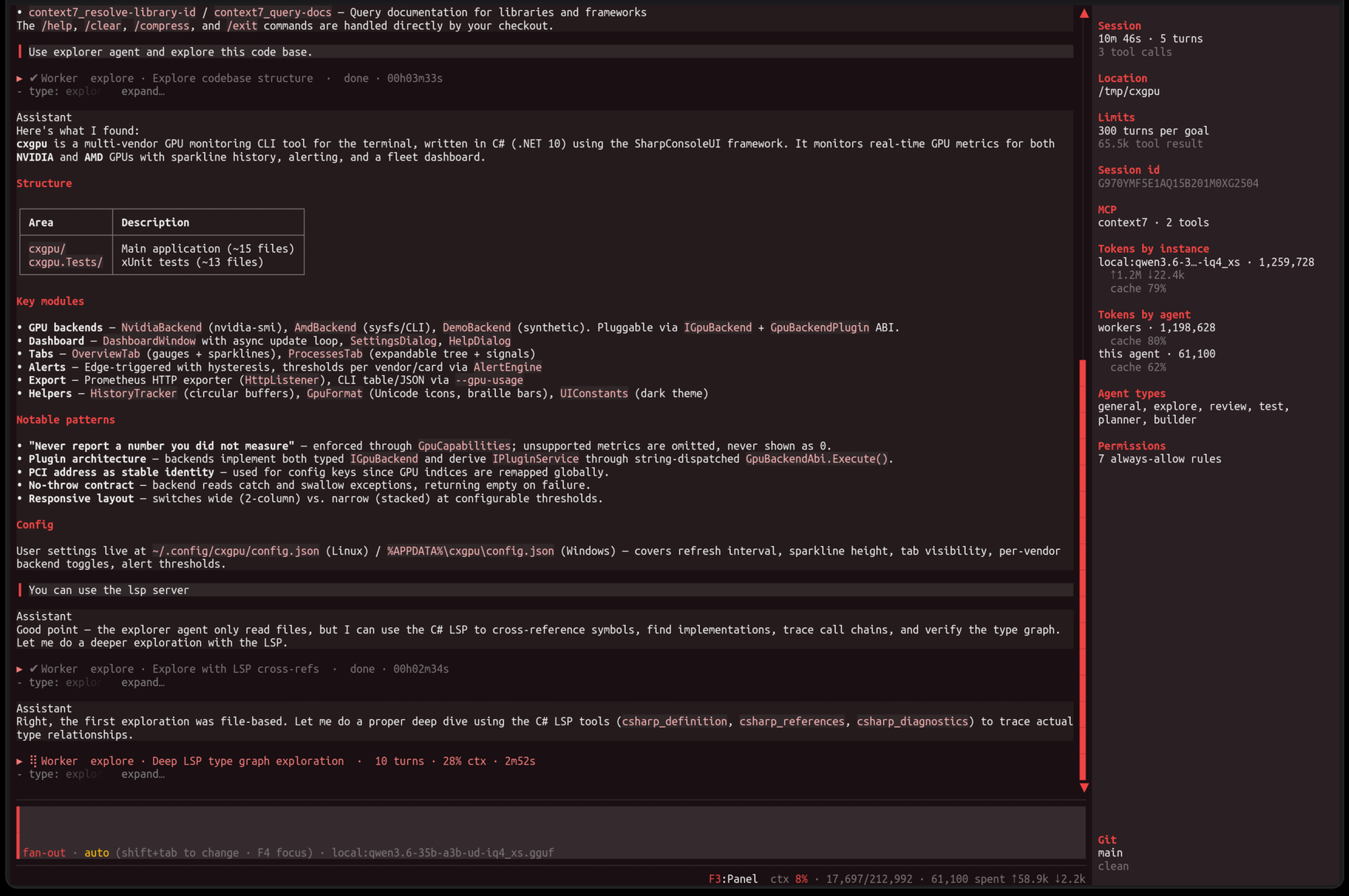This screenshot has width=1349, height=896.
Task: Click the 'main' git branch label
Action: pos(1110,853)
